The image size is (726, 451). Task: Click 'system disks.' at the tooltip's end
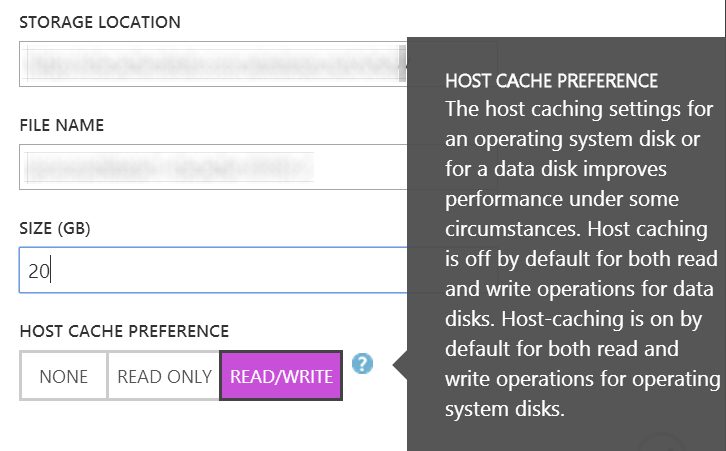505,409
